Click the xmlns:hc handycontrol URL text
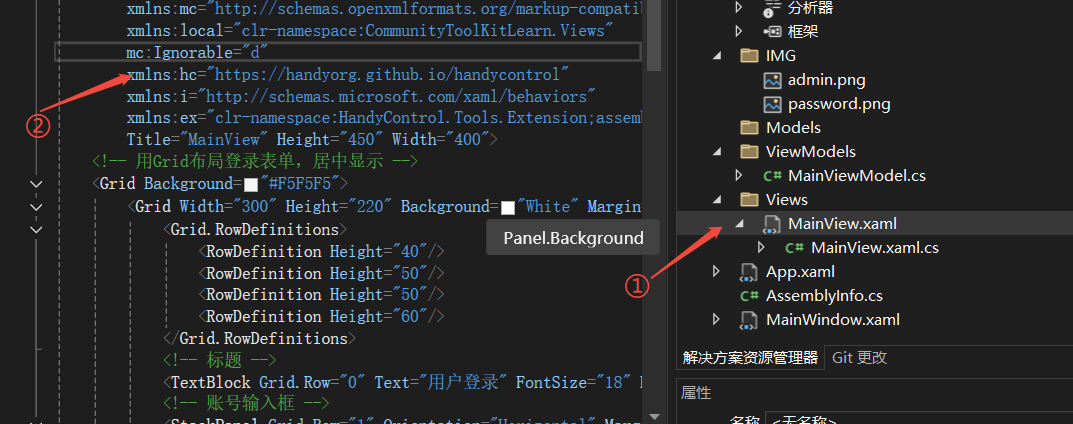Screen dimensions: 1073x424 [x=389, y=73]
